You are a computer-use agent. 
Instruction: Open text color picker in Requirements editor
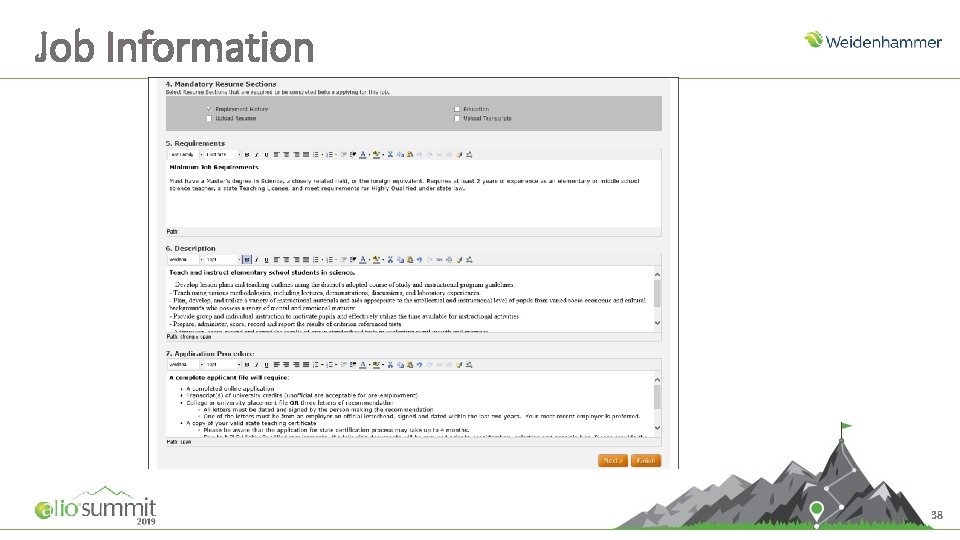point(364,155)
